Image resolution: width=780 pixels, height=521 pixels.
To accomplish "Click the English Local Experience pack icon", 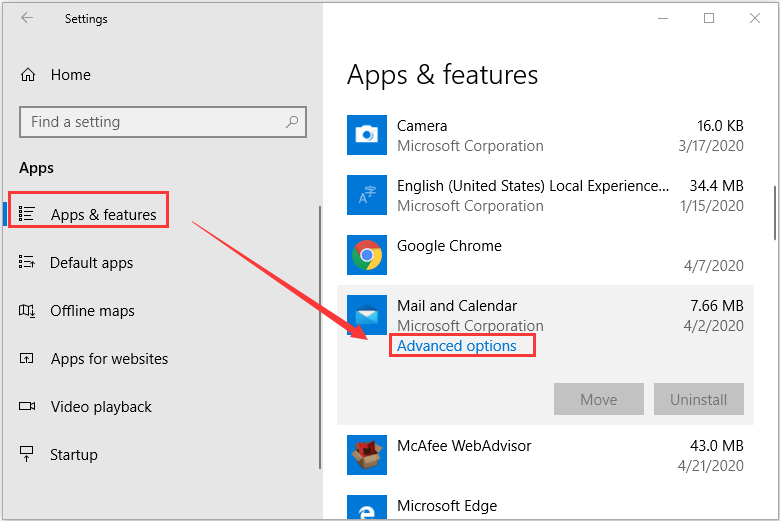I will point(367,195).
